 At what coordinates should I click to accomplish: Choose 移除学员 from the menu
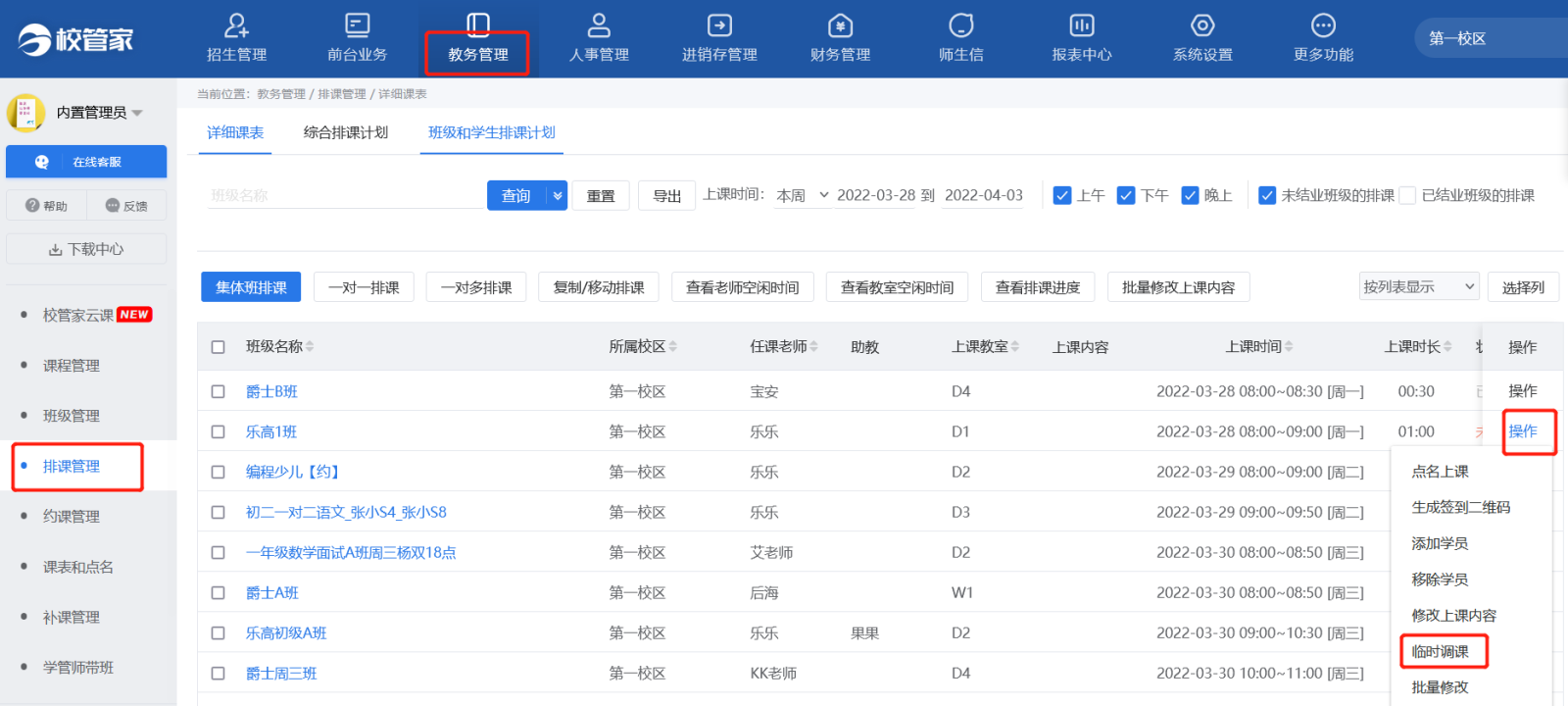(x=1440, y=580)
